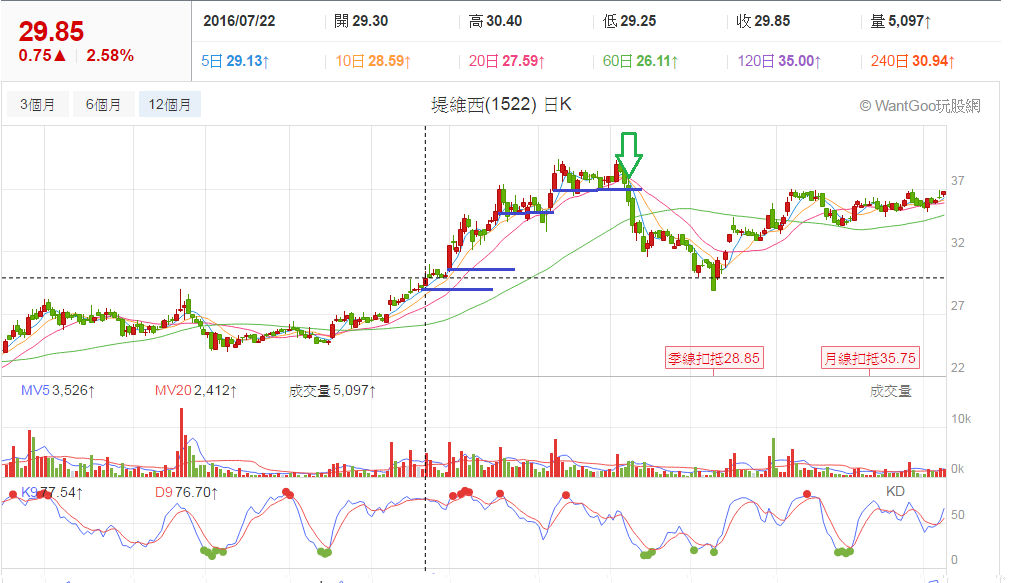The width and height of the screenshot is (1010, 583).
Task: Click the 120日 35.00 moving average
Action: (779, 61)
